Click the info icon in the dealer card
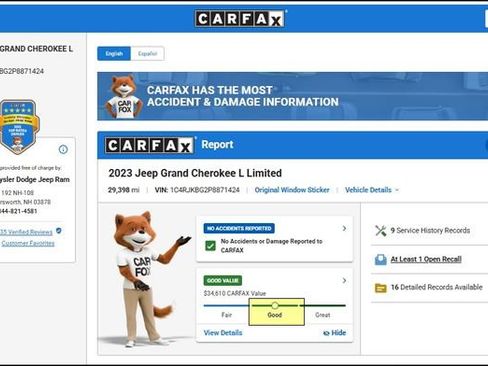488x366 pixels. point(63,149)
